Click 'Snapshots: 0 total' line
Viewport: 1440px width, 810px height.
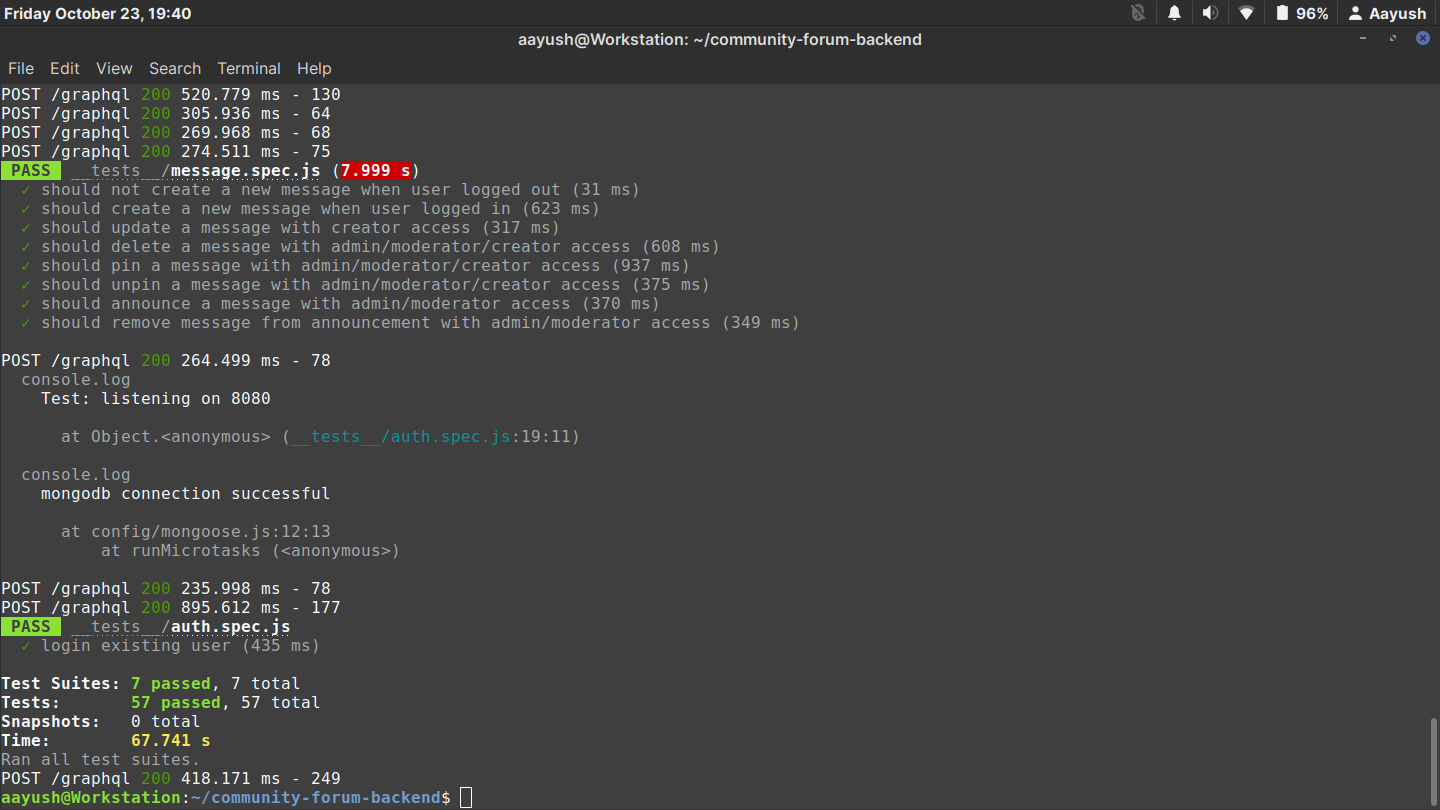100,722
